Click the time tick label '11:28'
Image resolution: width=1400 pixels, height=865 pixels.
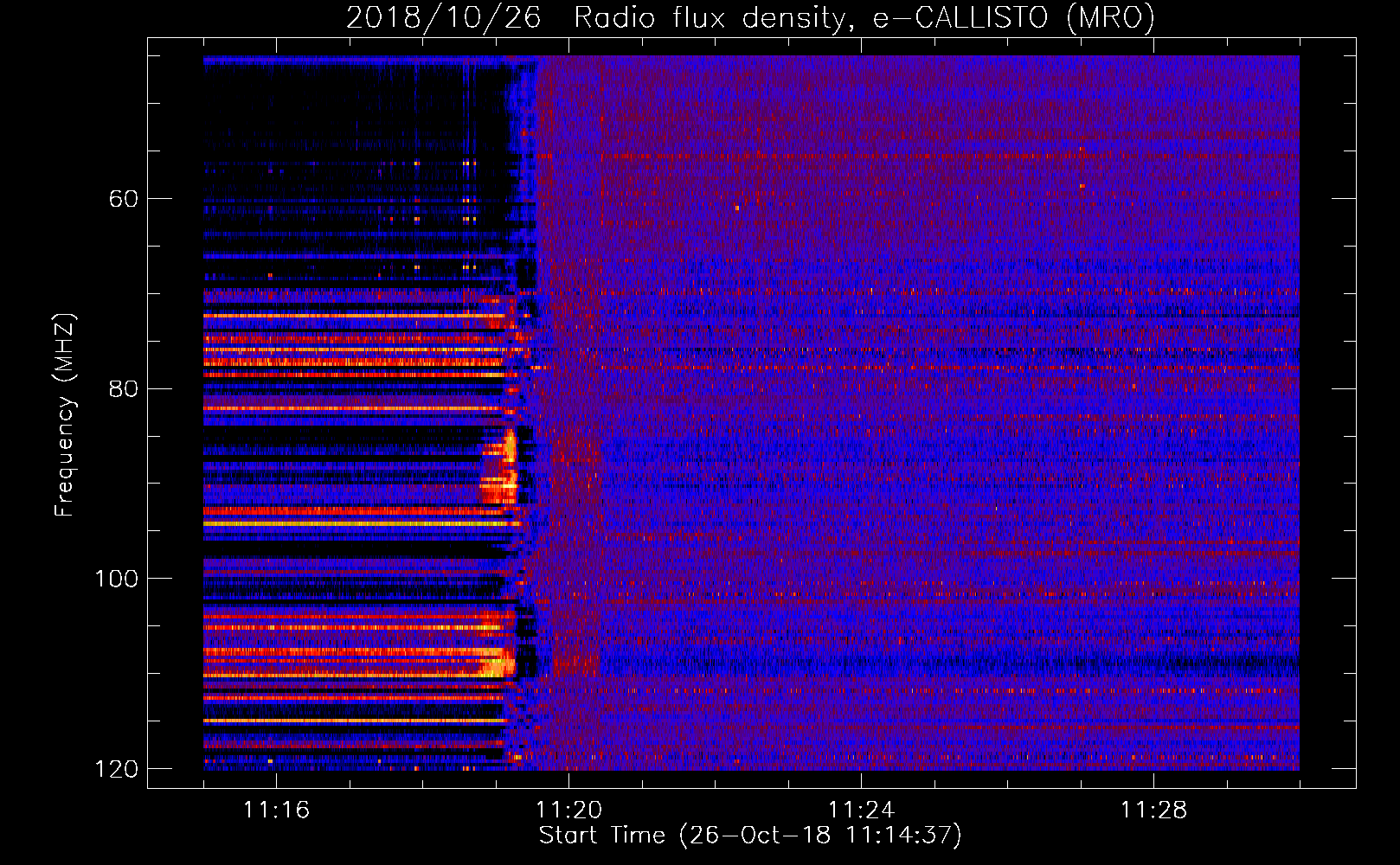coord(1153,810)
